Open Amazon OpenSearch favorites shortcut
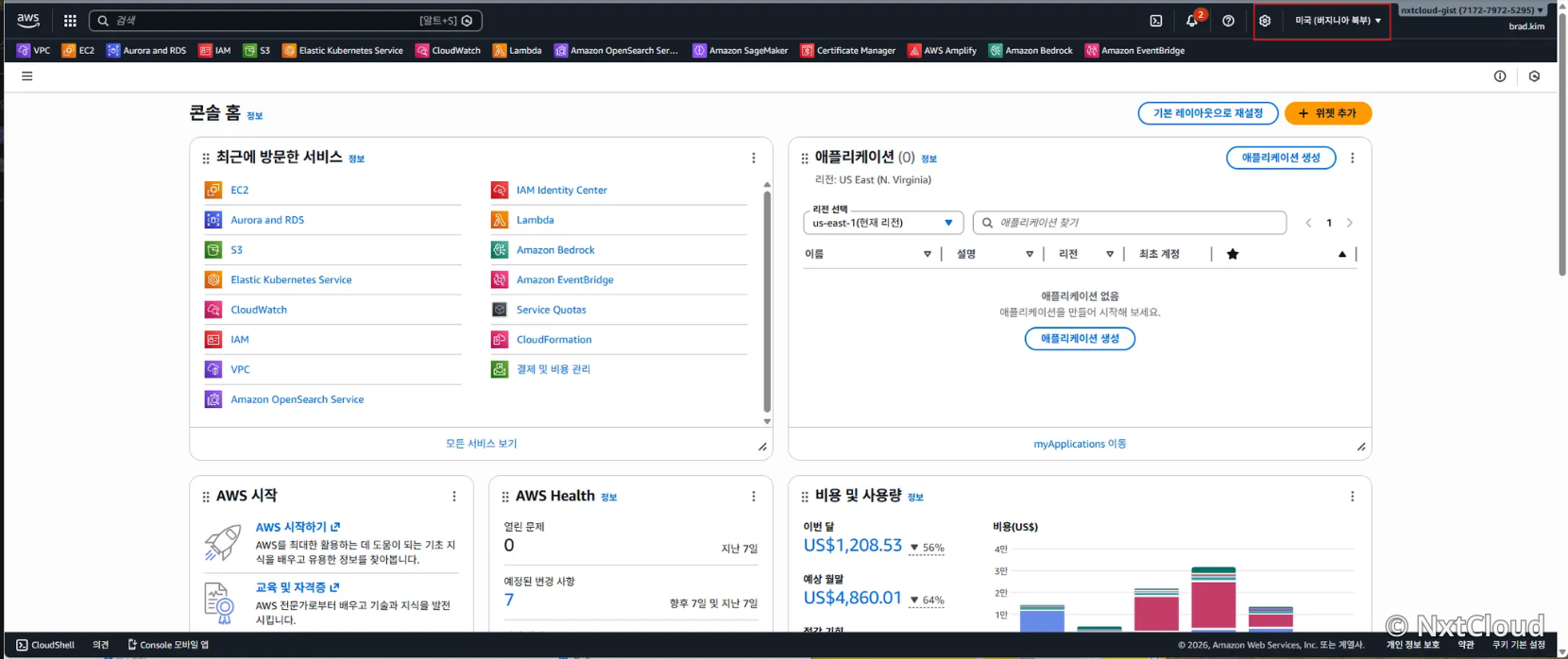This screenshot has height=659, width=1568. [x=617, y=50]
